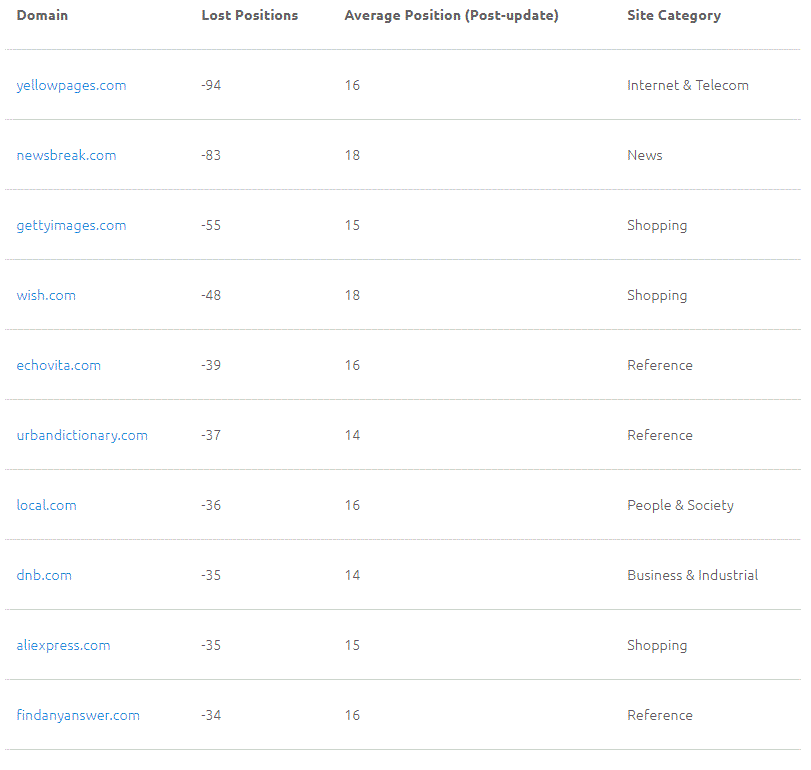Screen dimensions: 811x770
Task: Open gettyimages.com domain link
Action: coord(71,225)
